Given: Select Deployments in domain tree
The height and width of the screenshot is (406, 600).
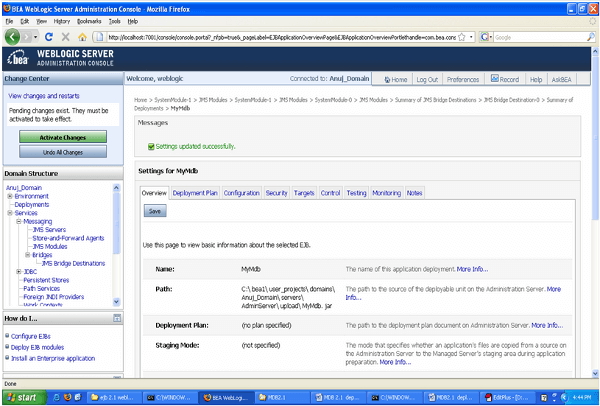Looking at the screenshot, I should (x=32, y=204).
